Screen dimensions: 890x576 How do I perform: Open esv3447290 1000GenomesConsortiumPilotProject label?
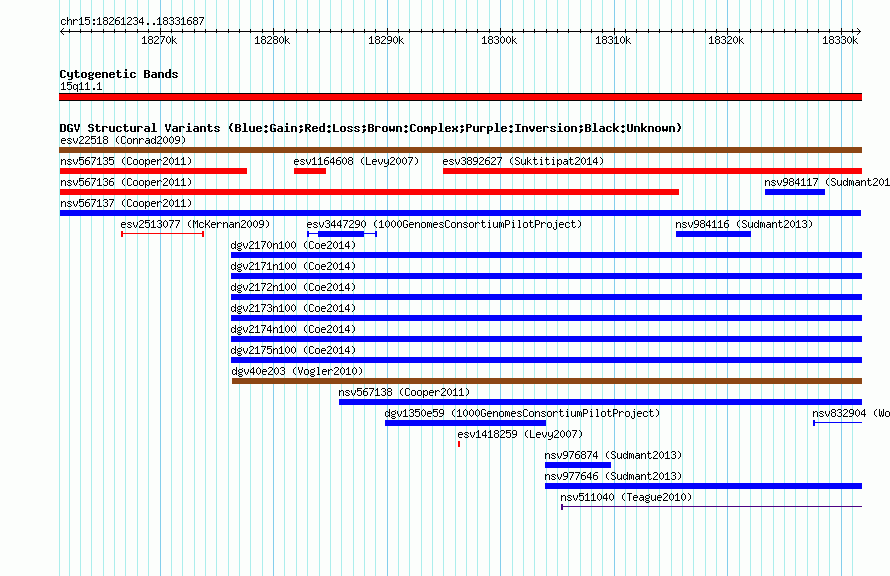click(444, 224)
